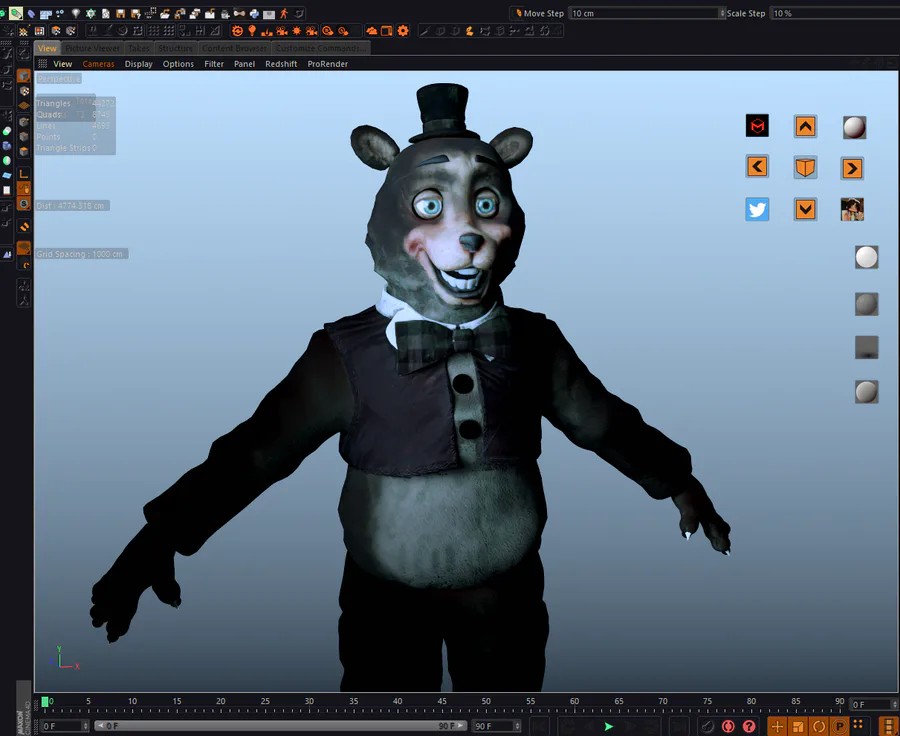Click the white sphere material swatch at top

(x=854, y=127)
